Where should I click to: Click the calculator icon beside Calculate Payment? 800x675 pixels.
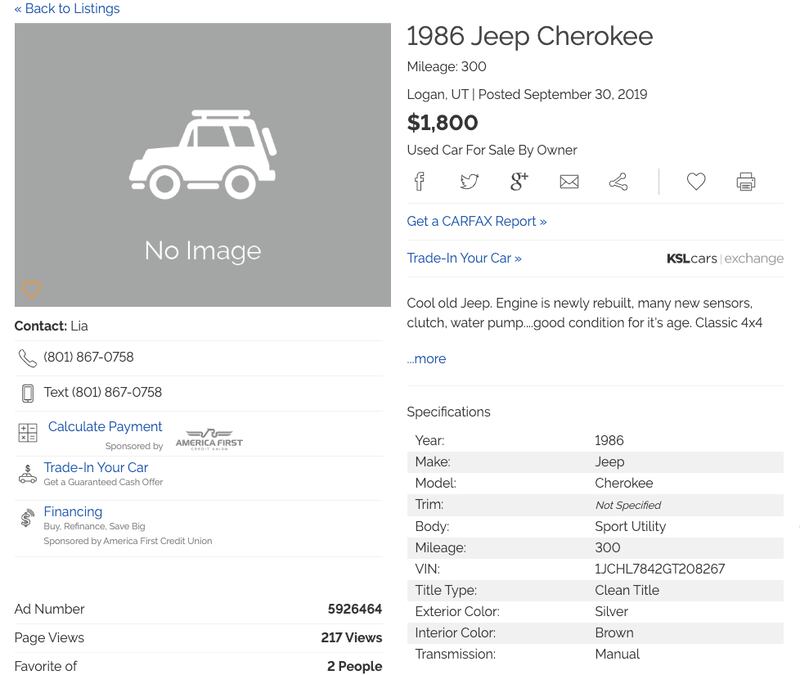[28, 433]
